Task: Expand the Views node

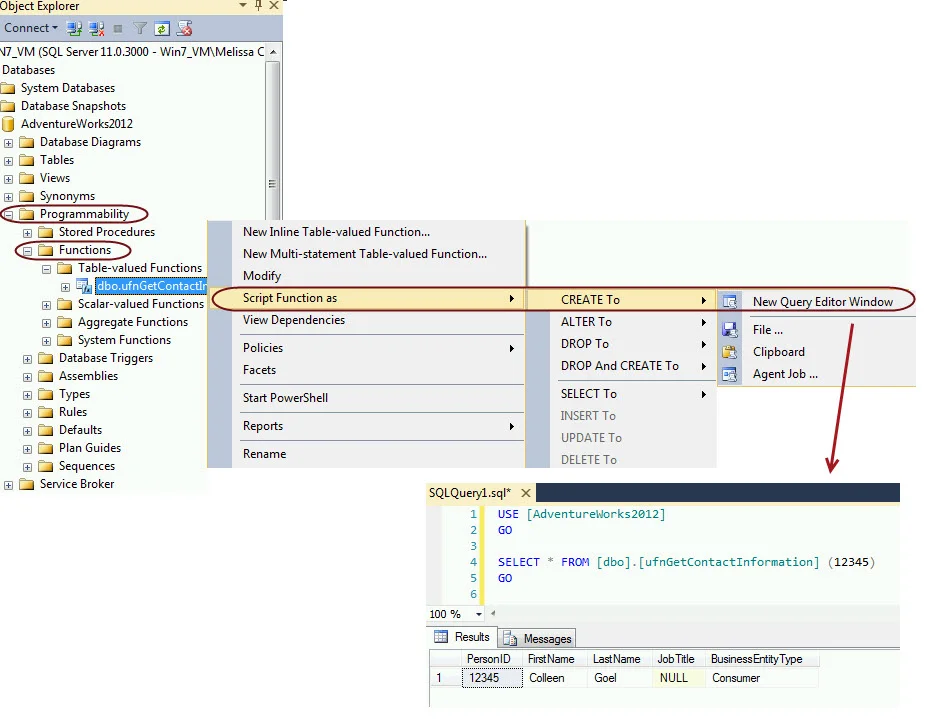Action: 8,179
